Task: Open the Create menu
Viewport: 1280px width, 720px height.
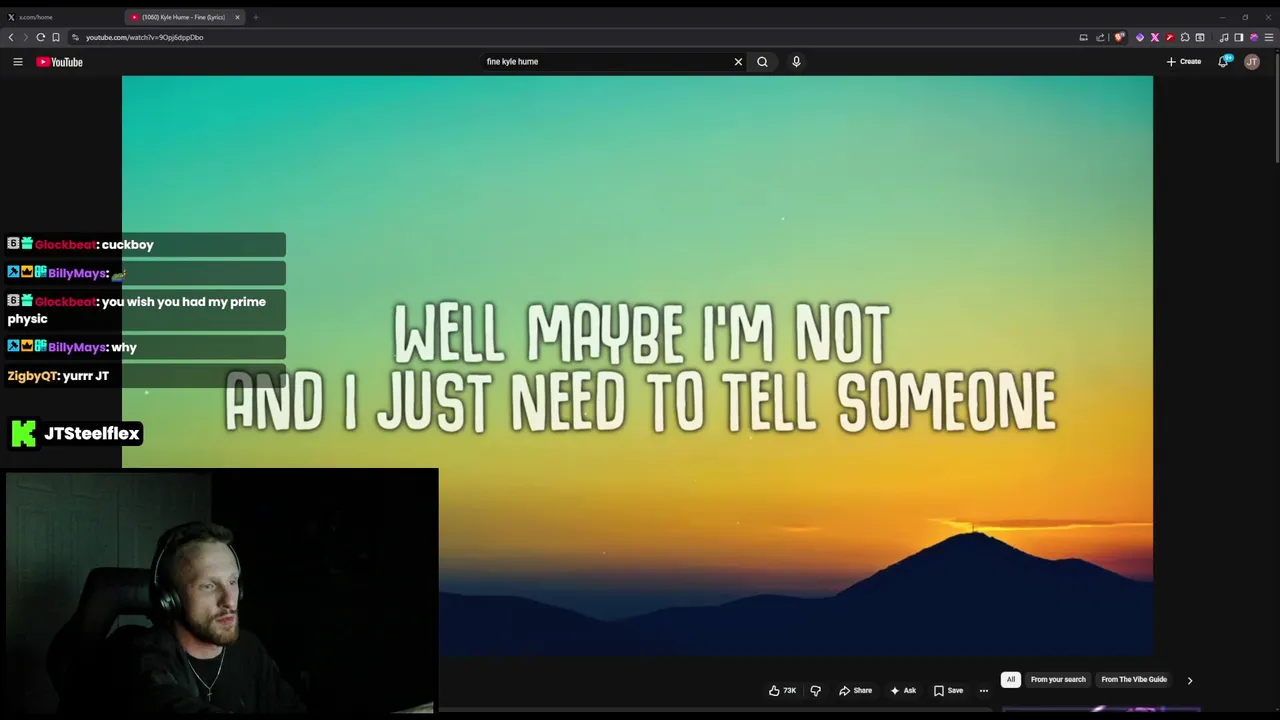Action: click(x=1184, y=62)
